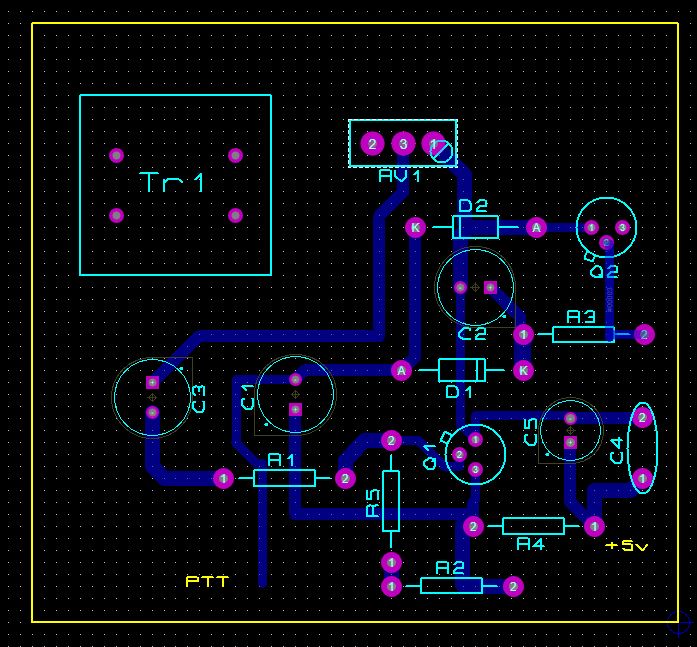697x647 pixels.
Task: Click the square pad of capacitor C5
Action: 570,442
